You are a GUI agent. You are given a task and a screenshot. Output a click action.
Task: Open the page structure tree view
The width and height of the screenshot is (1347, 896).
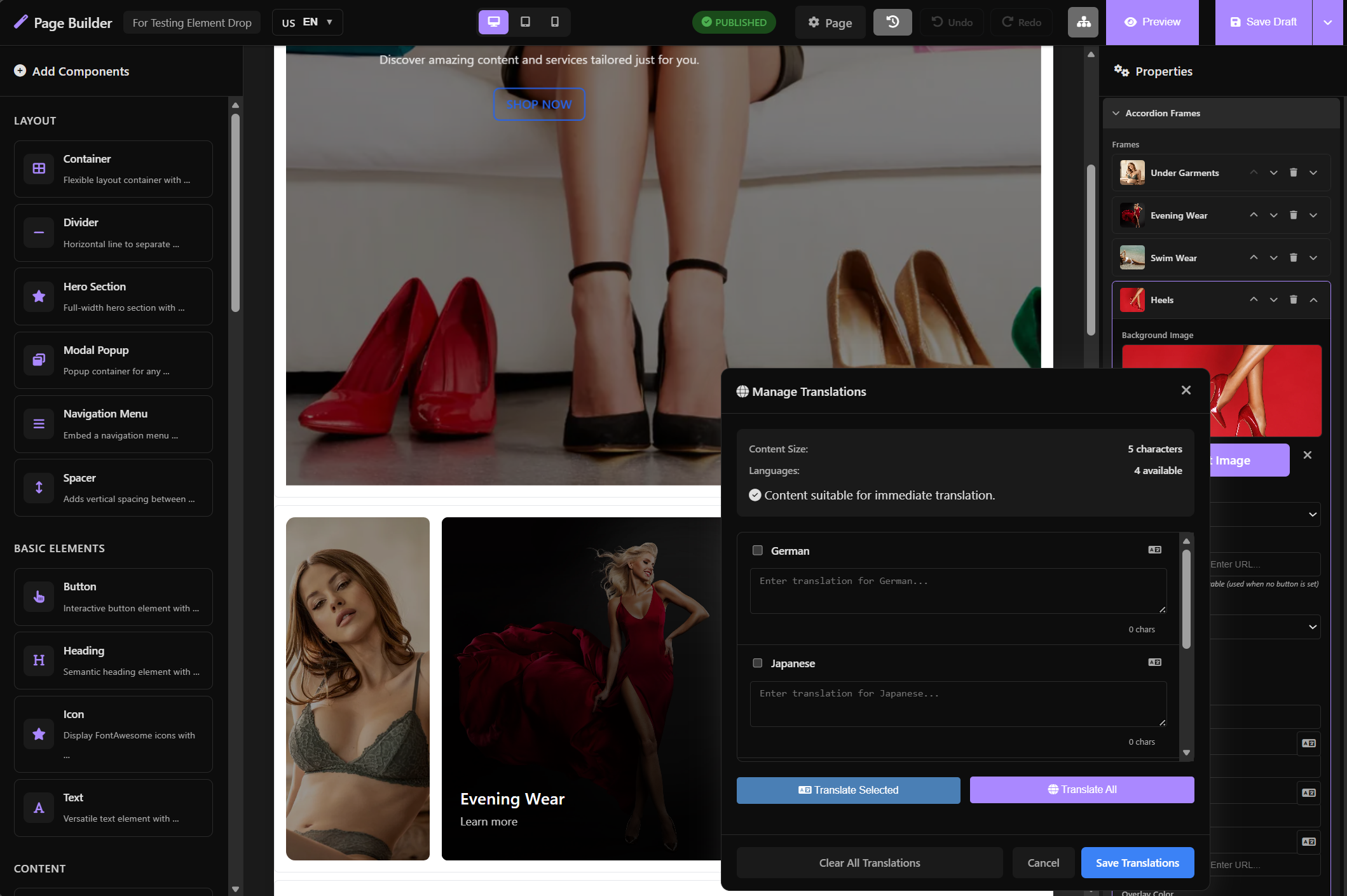click(x=1083, y=22)
